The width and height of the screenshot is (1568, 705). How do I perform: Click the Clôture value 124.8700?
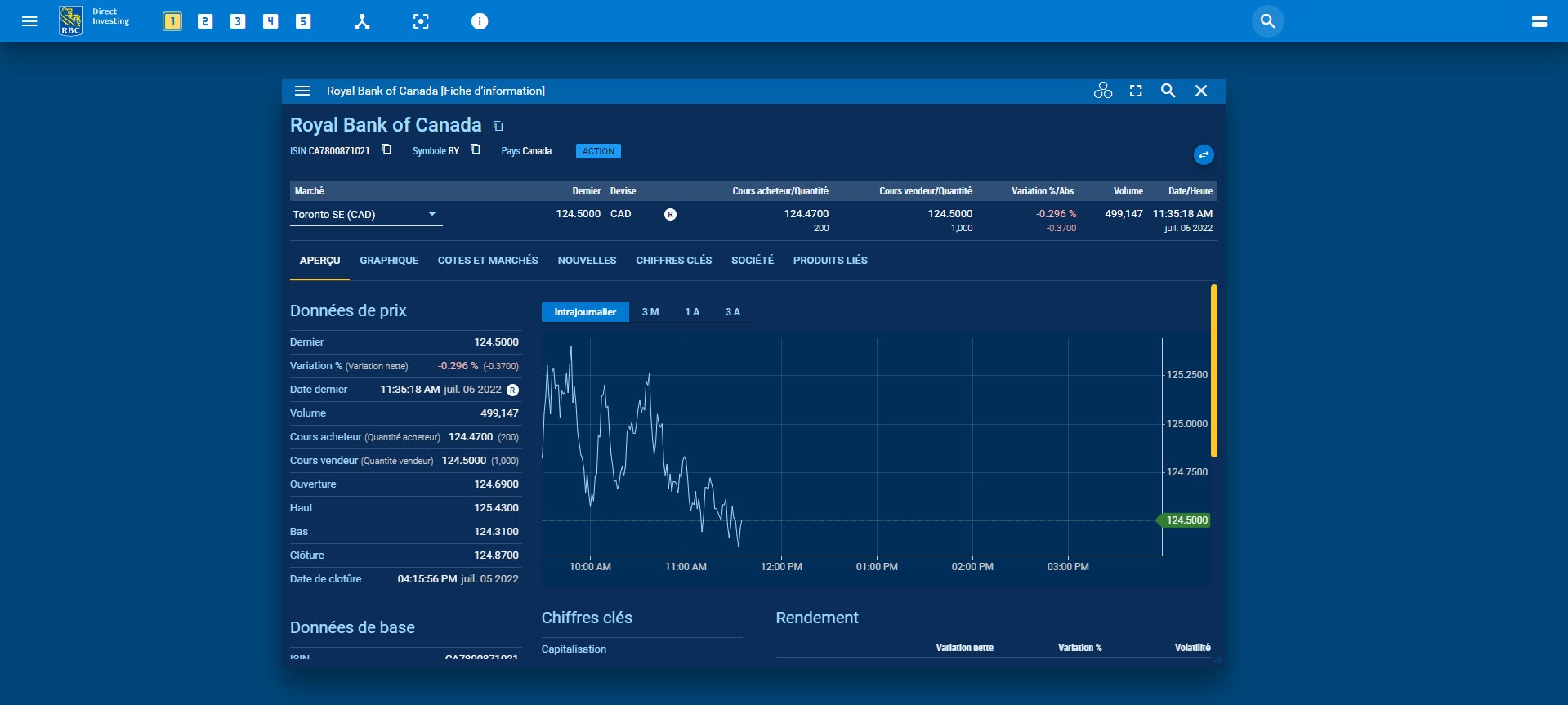pos(496,556)
